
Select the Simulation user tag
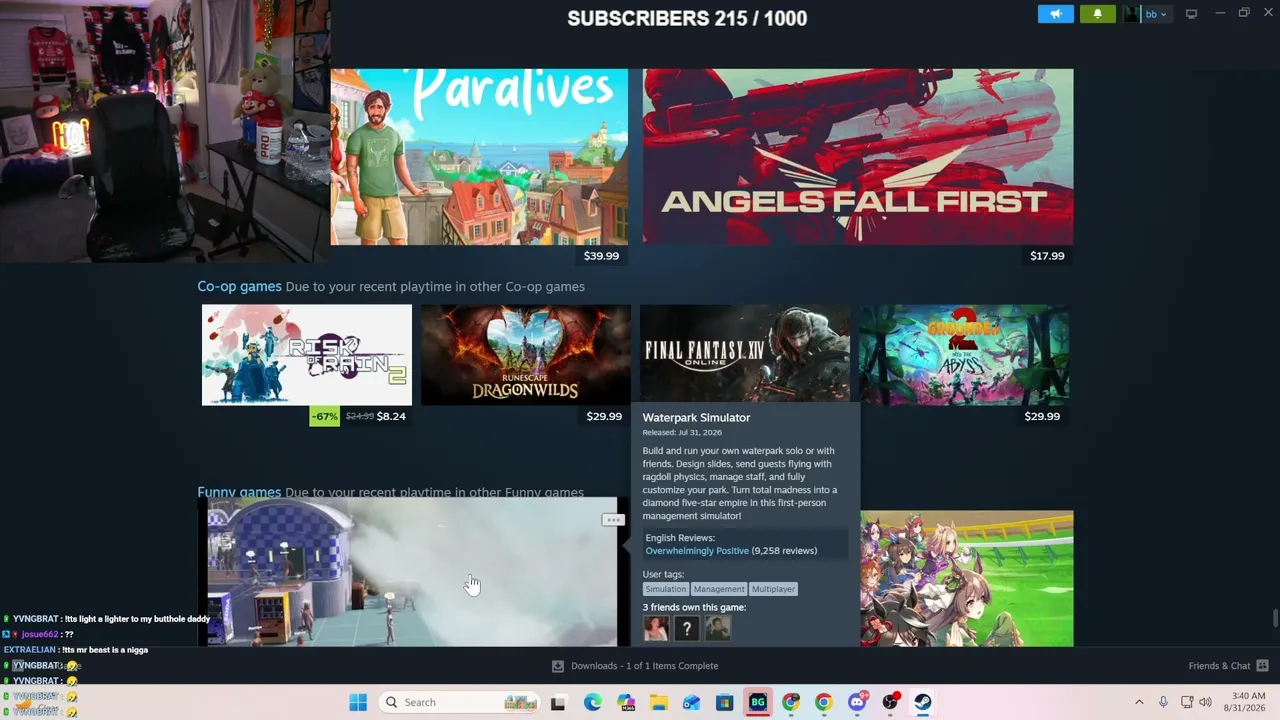pos(665,589)
